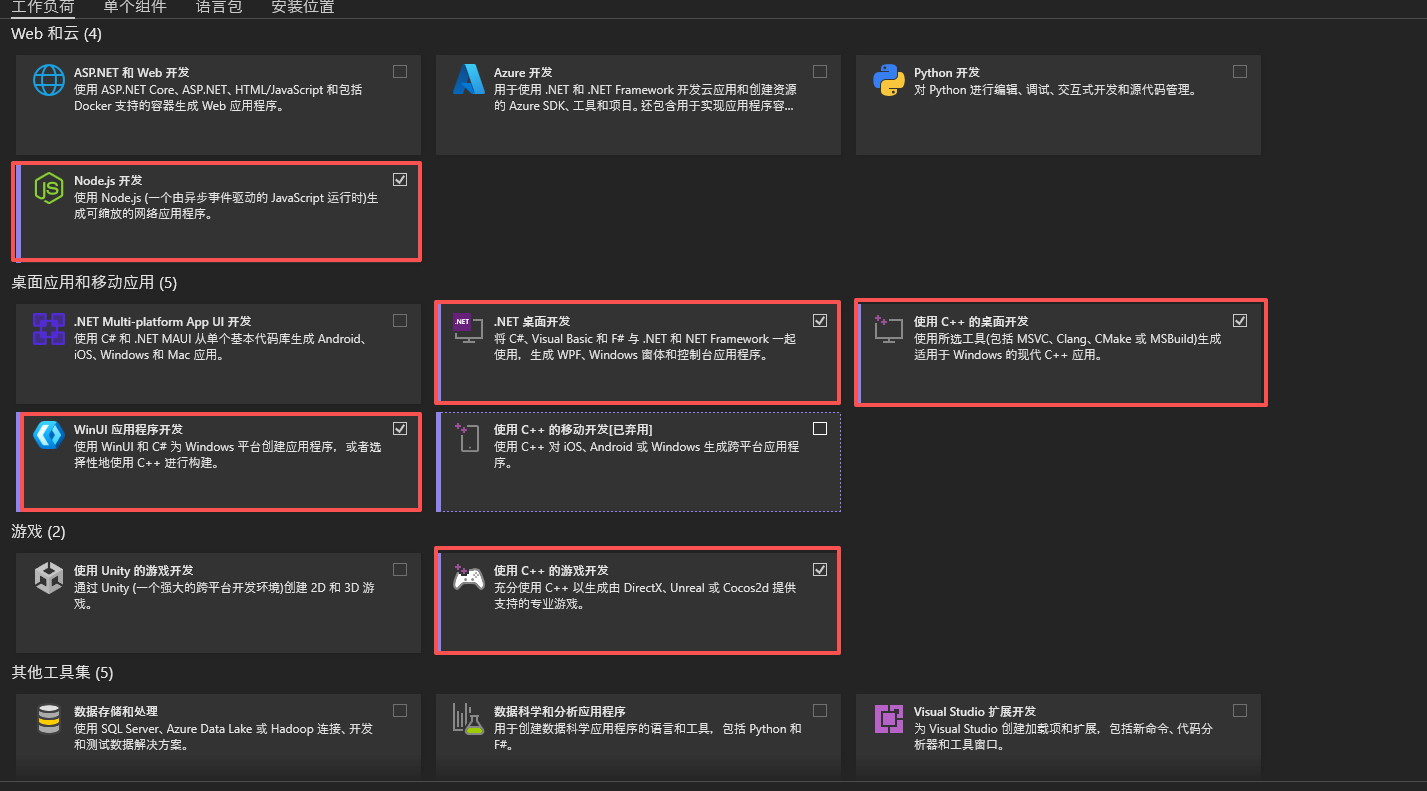Check the 使用 Unity 的游戏开发 checkbox

(x=400, y=570)
